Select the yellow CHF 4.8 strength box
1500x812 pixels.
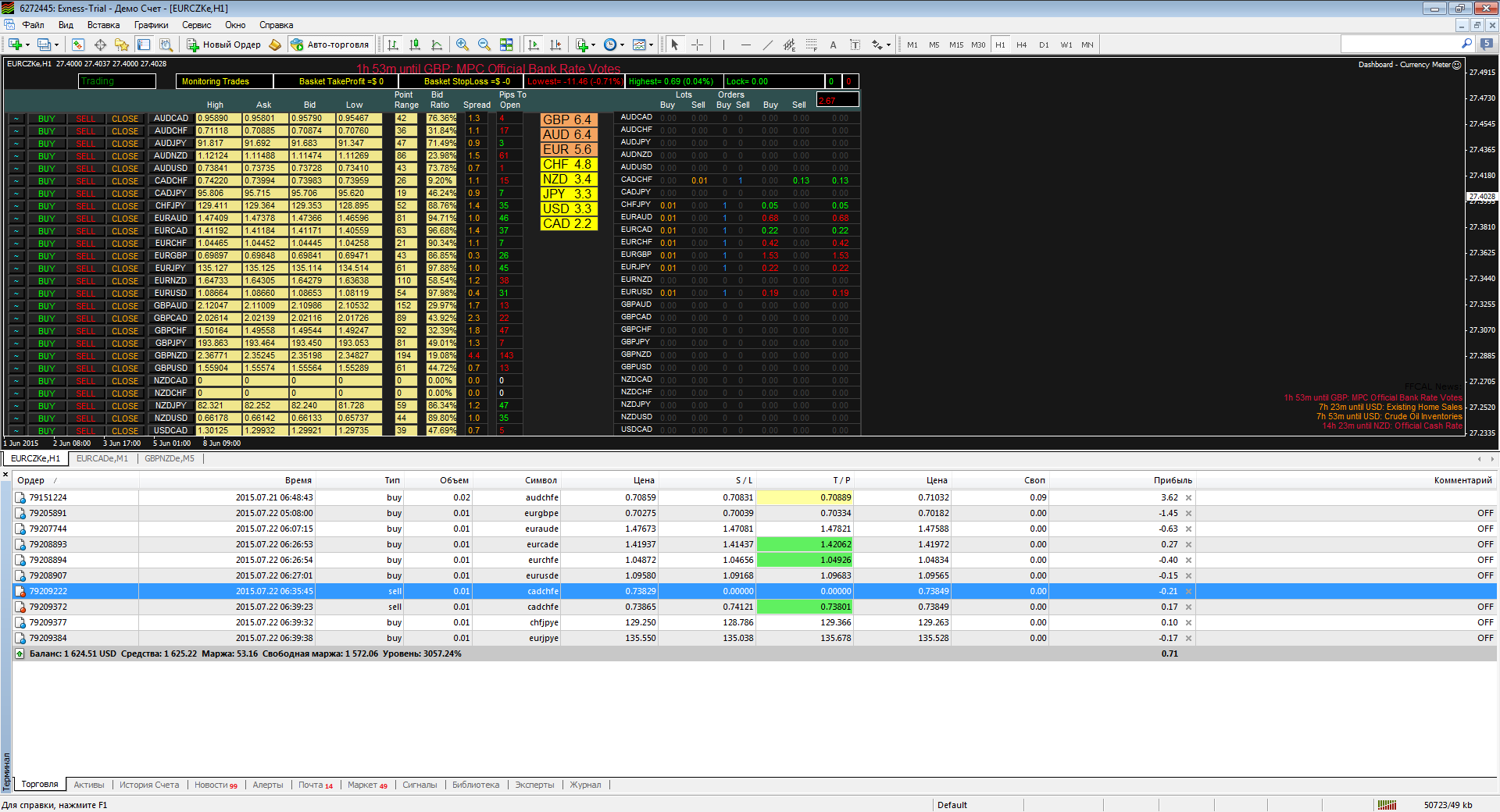pyautogui.click(x=568, y=164)
